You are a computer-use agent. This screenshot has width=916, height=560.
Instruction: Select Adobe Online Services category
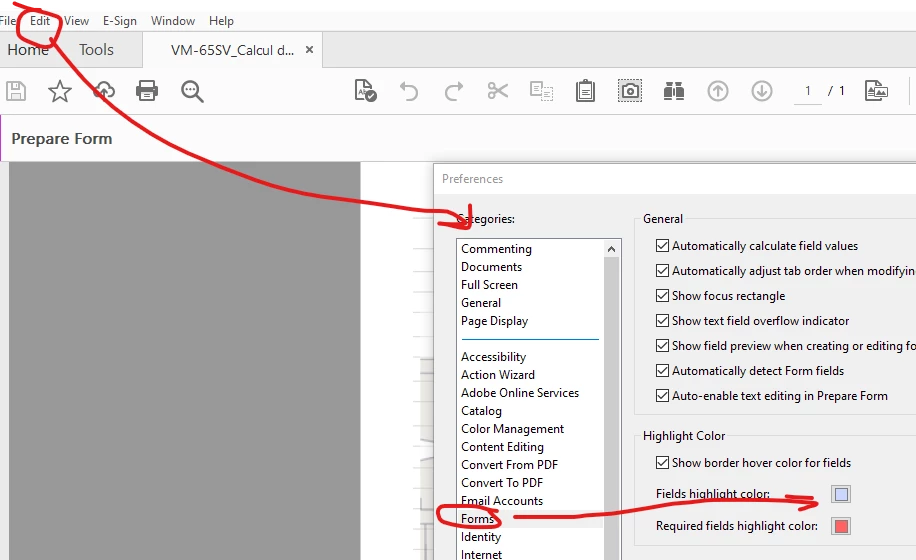point(520,393)
